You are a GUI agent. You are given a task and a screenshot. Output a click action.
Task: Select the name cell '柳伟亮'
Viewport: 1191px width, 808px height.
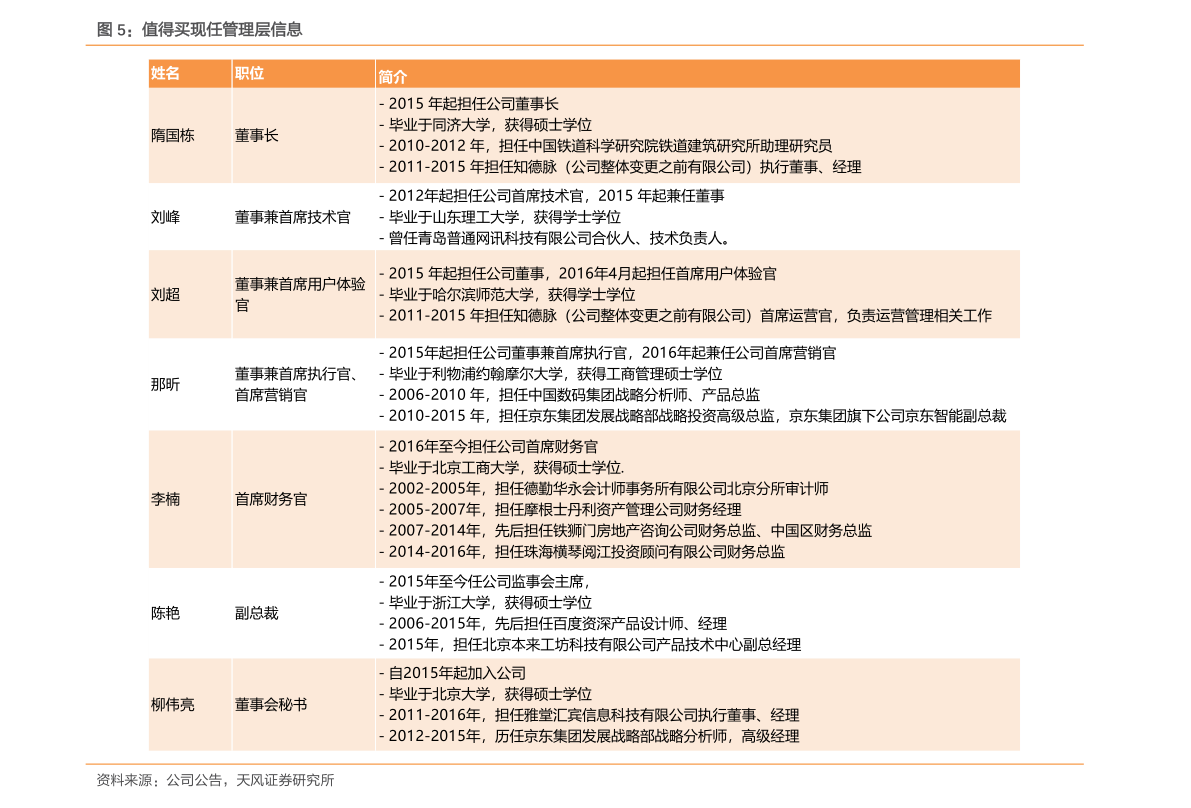coord(173,705)
